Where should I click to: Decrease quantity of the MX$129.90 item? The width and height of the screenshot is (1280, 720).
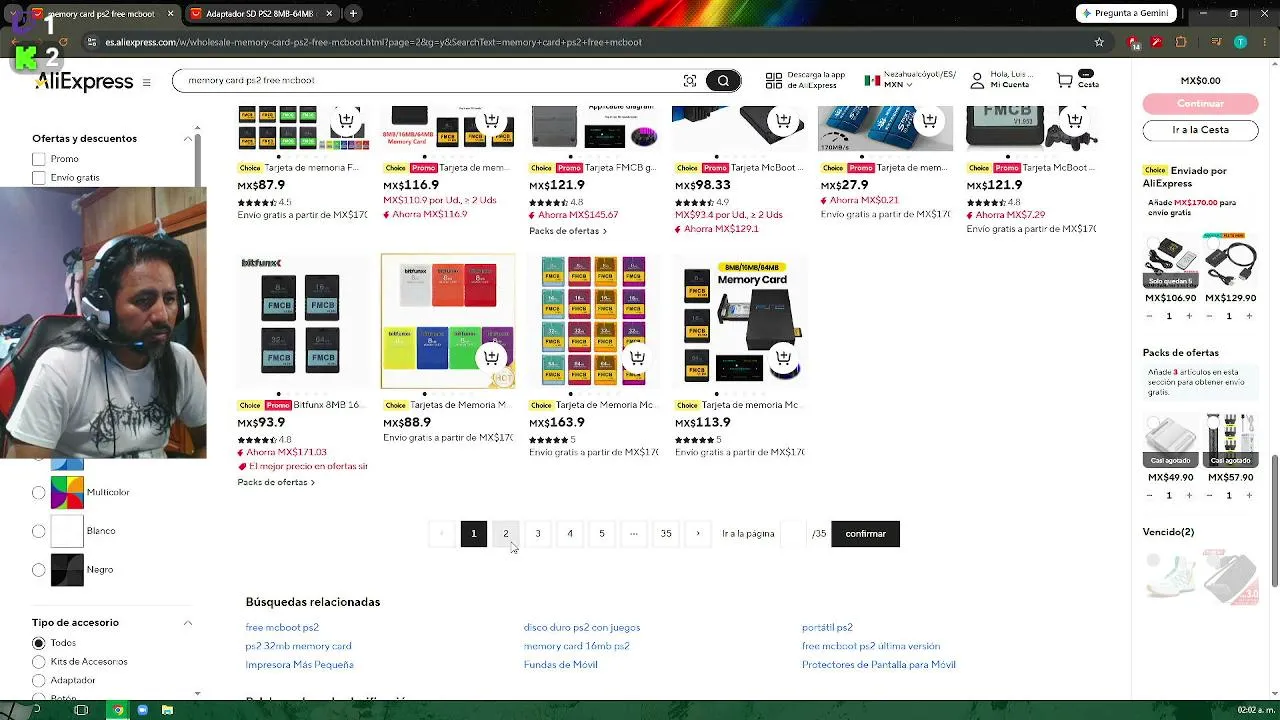tap(1209, 316)
